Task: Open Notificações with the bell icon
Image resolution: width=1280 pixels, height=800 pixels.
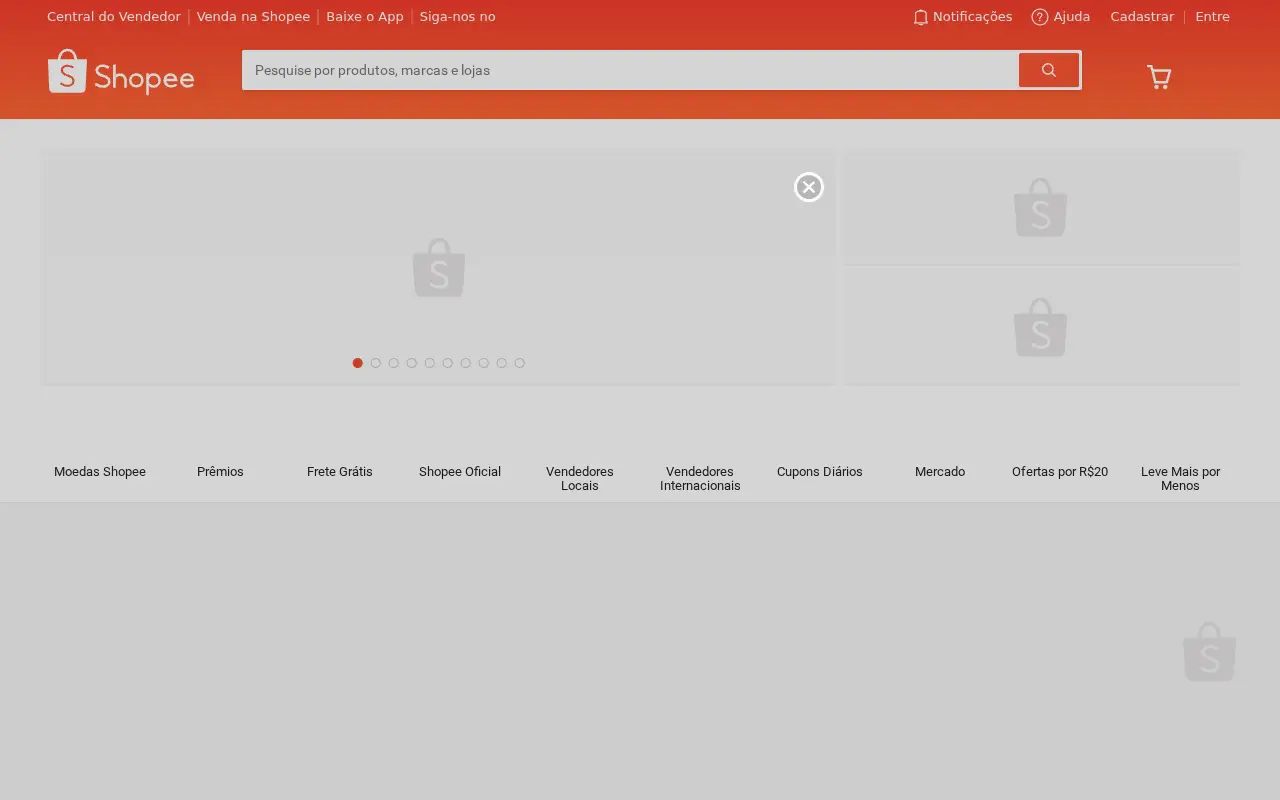Action: pyautogui.click(x=962, y=17)
